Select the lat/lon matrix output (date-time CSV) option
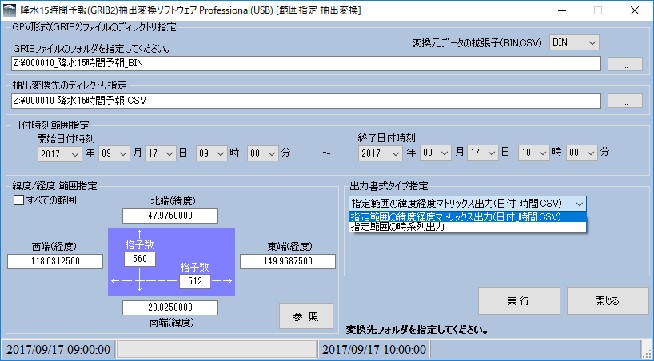The width and height of the screenshot is (654, 361). 468,217
